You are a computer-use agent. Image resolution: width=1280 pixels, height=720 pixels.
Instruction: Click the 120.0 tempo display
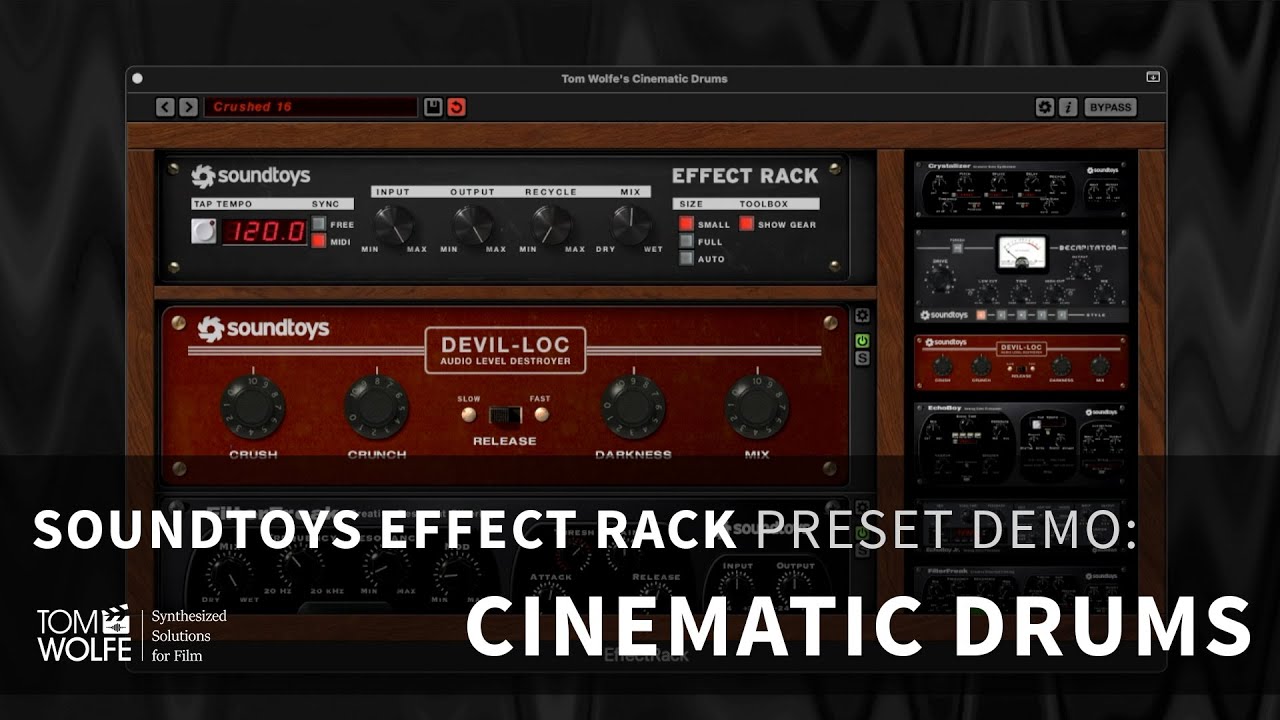point(264,232)
